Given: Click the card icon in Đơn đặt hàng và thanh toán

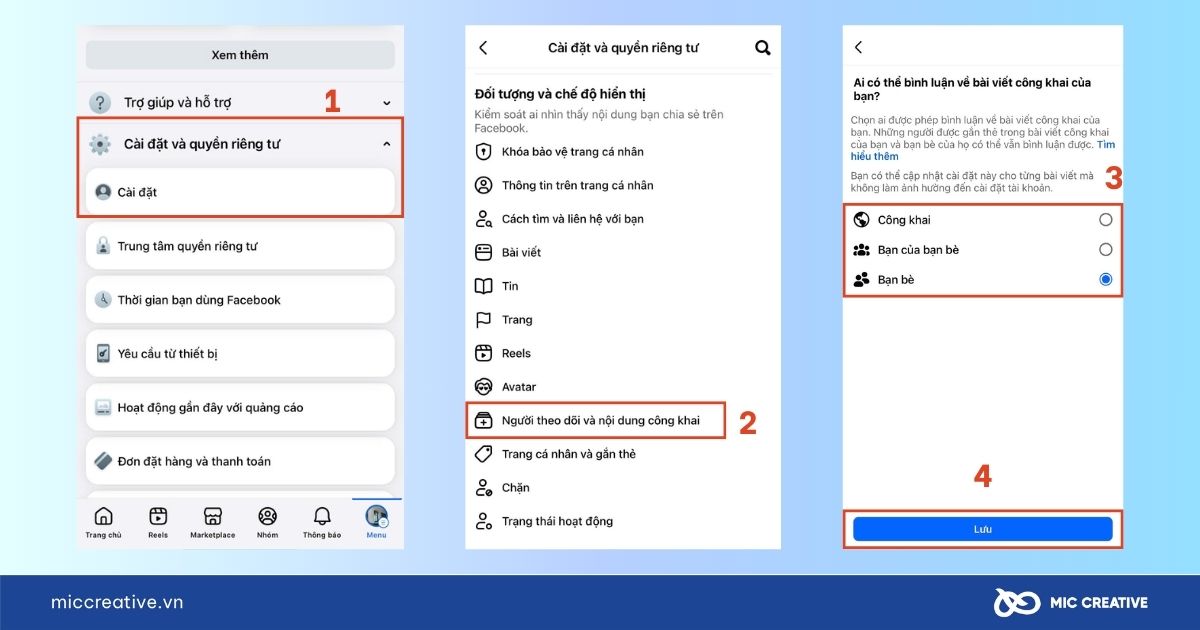Looking at the screenshot, I should pyautogui.click(x=103, y=462).
